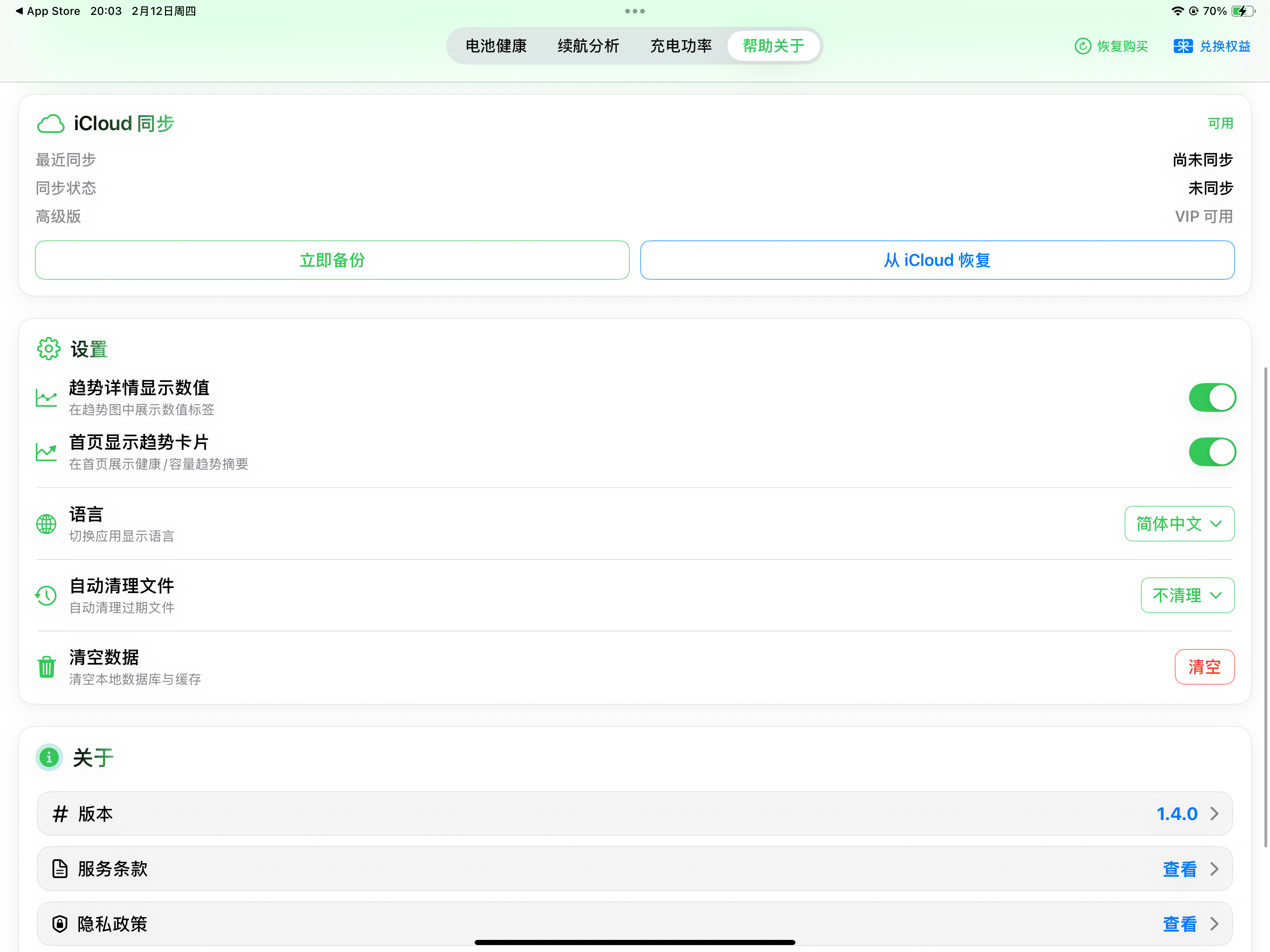Click the green info icon beside 关于
The height and width of the screenshot is (952, 1270).
coord(49,757)
